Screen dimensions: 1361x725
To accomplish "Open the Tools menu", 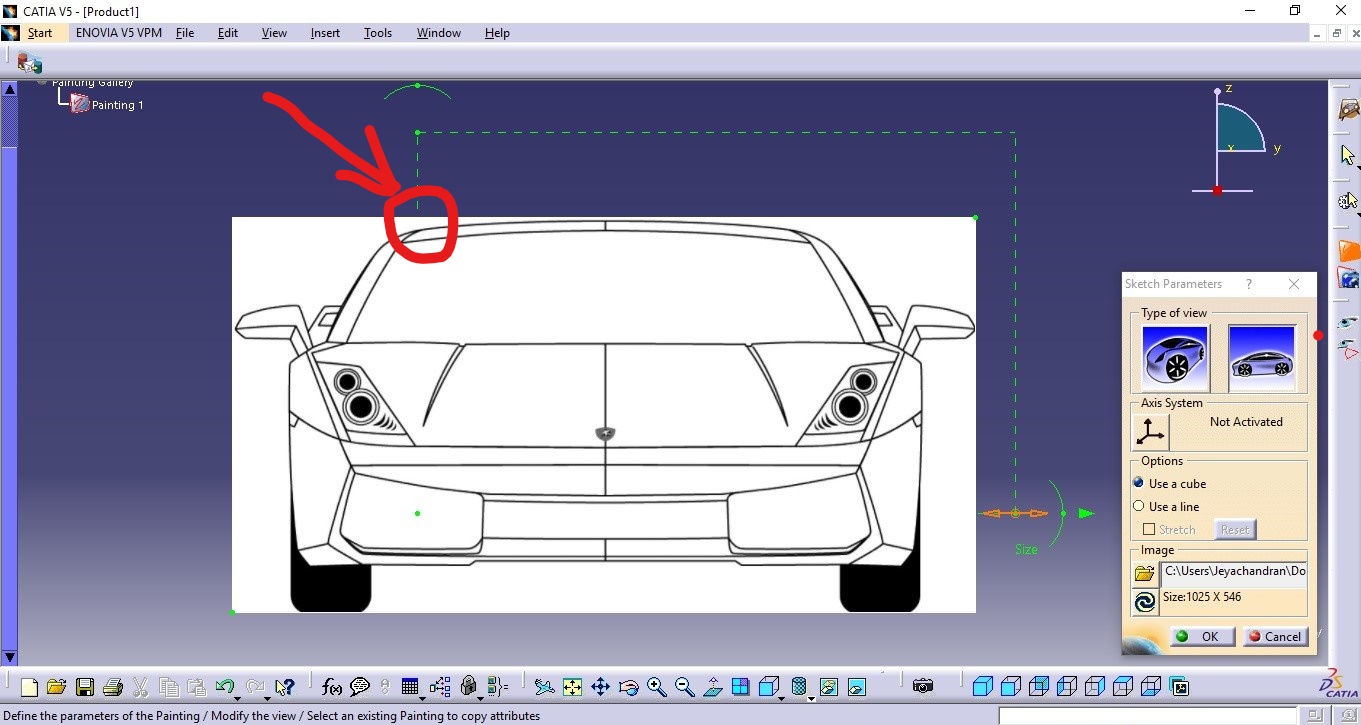I will 378,33.
